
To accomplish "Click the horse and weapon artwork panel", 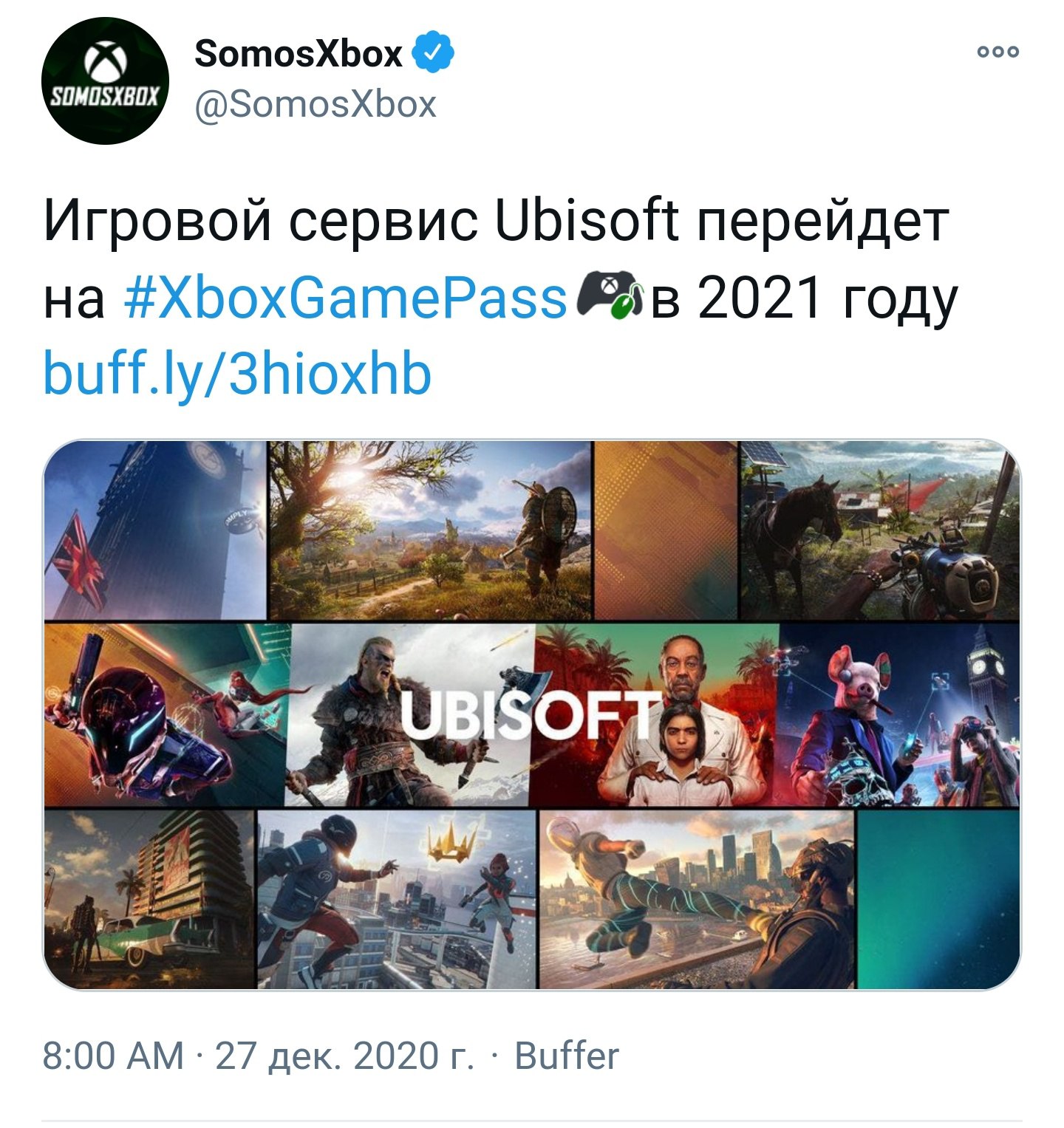I will (880, 530).
